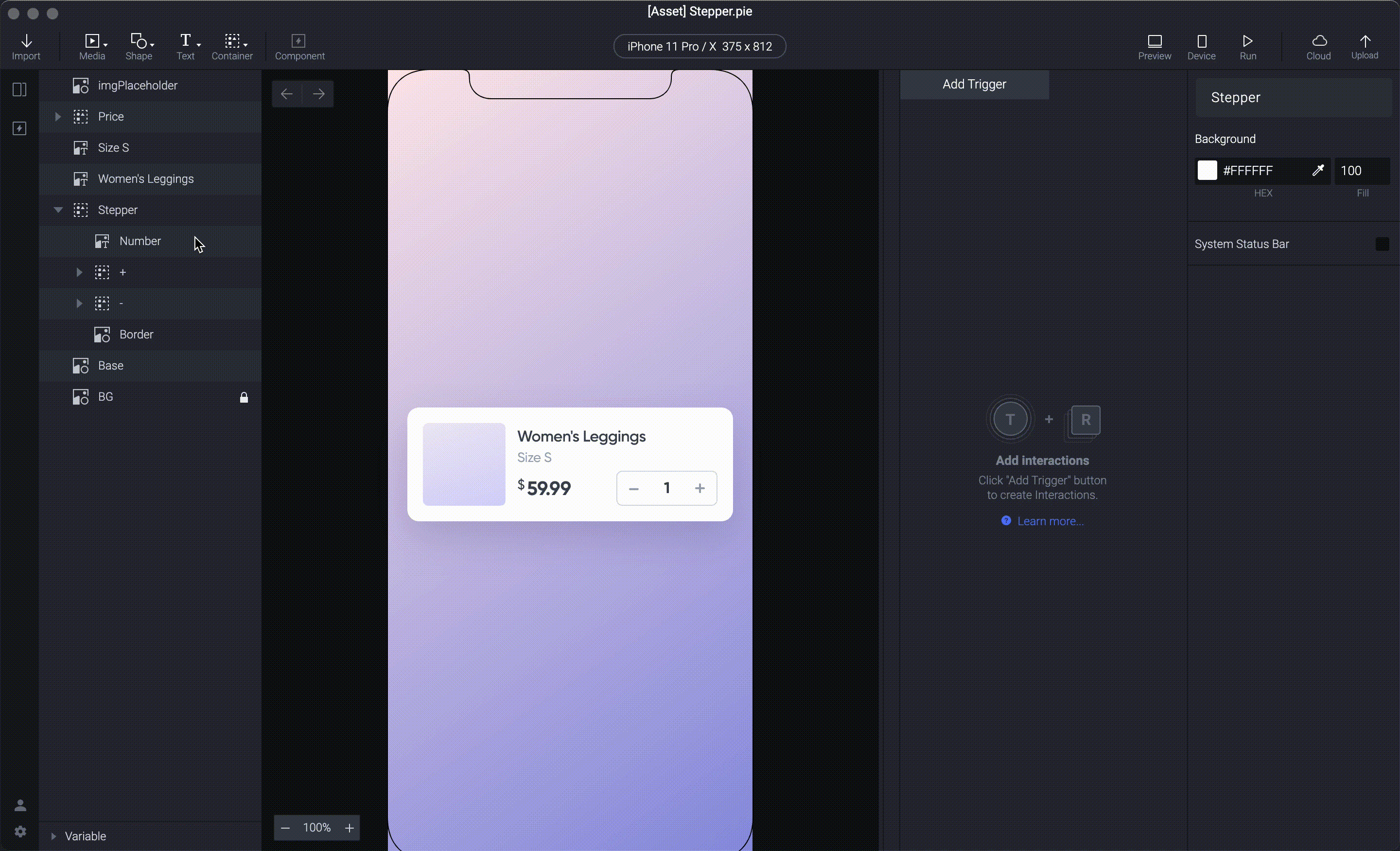Click the Add Trigger button
This screenshot has width=1400, height=851.
[974, 83]
